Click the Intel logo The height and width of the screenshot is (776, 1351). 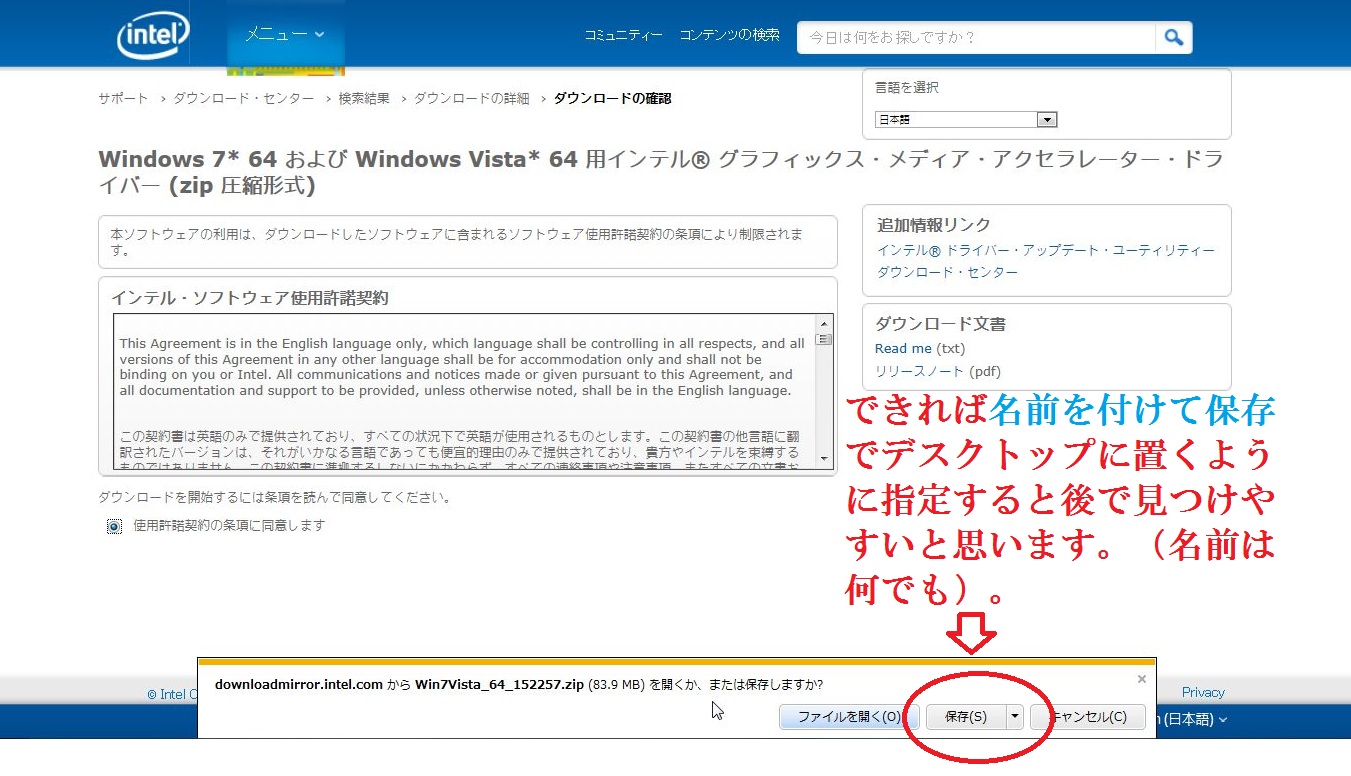pyautogui.click(x=154, y=36)
